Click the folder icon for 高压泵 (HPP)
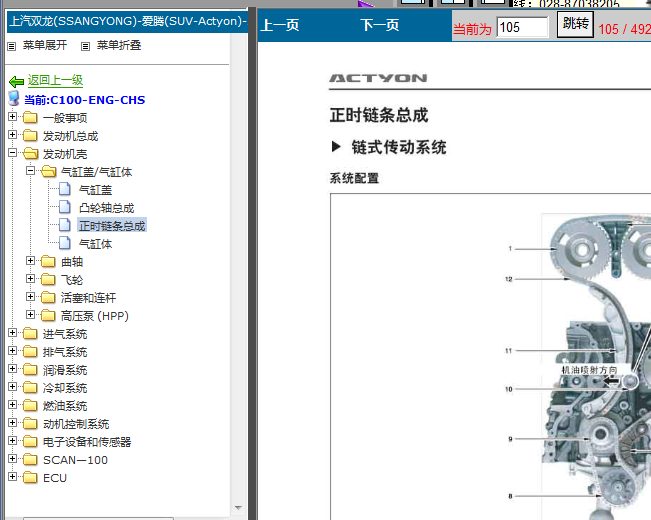Viewport: 651px width, 520px height. (x=48, y=315)
